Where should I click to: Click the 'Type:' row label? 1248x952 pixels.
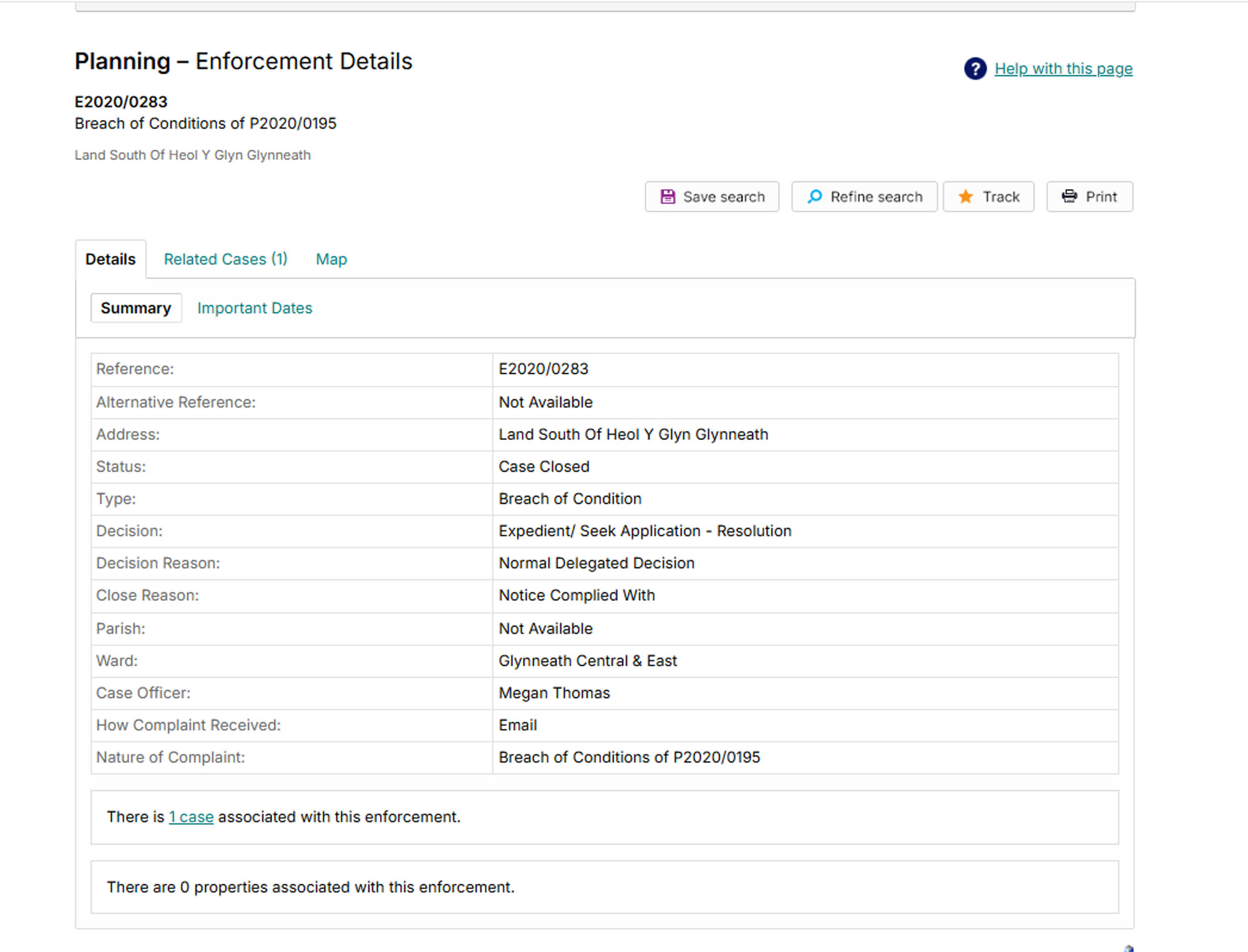[x=116, y=498]
